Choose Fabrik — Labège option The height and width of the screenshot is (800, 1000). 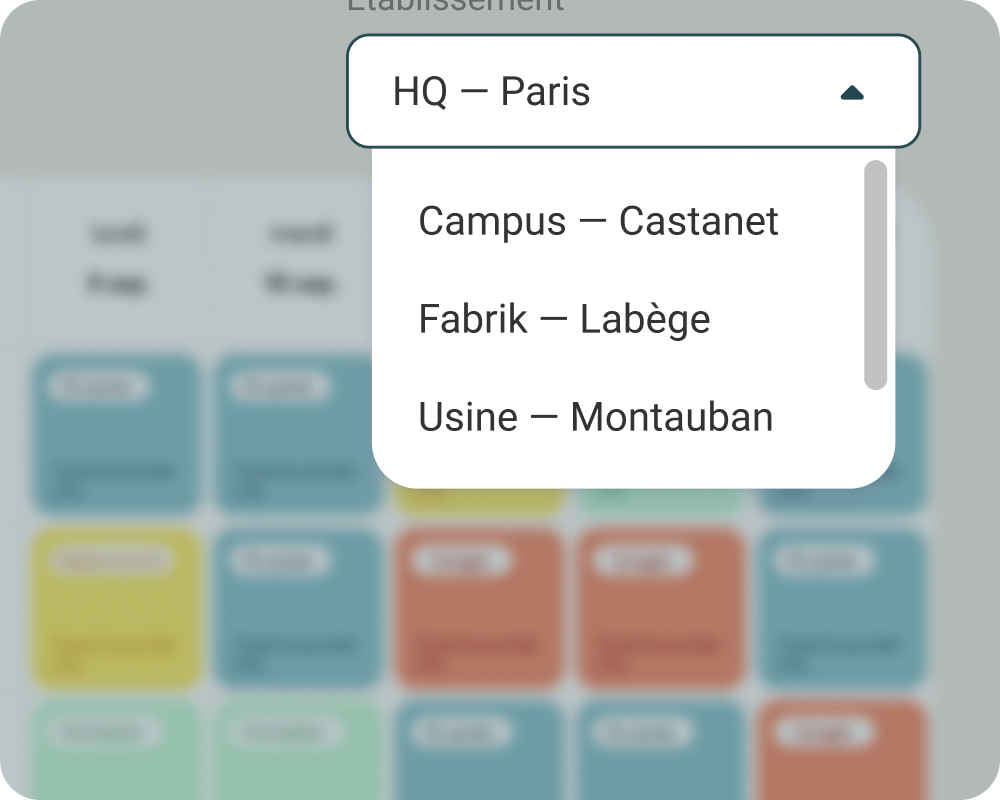564,319
